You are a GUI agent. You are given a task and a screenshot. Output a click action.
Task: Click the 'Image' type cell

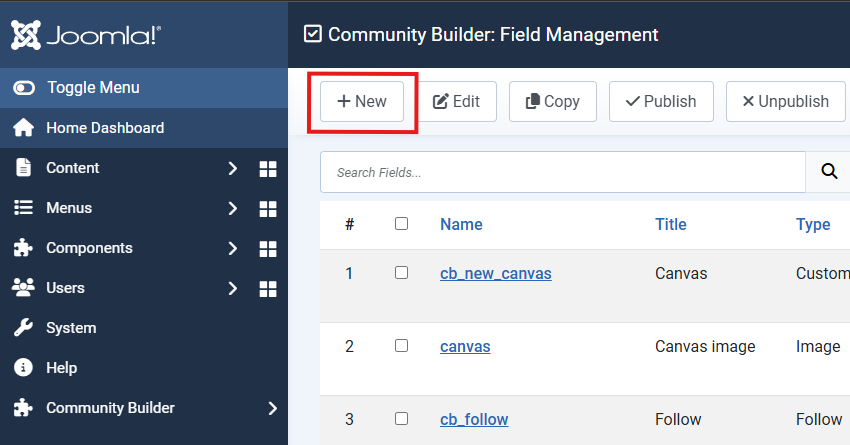[818, 347]
